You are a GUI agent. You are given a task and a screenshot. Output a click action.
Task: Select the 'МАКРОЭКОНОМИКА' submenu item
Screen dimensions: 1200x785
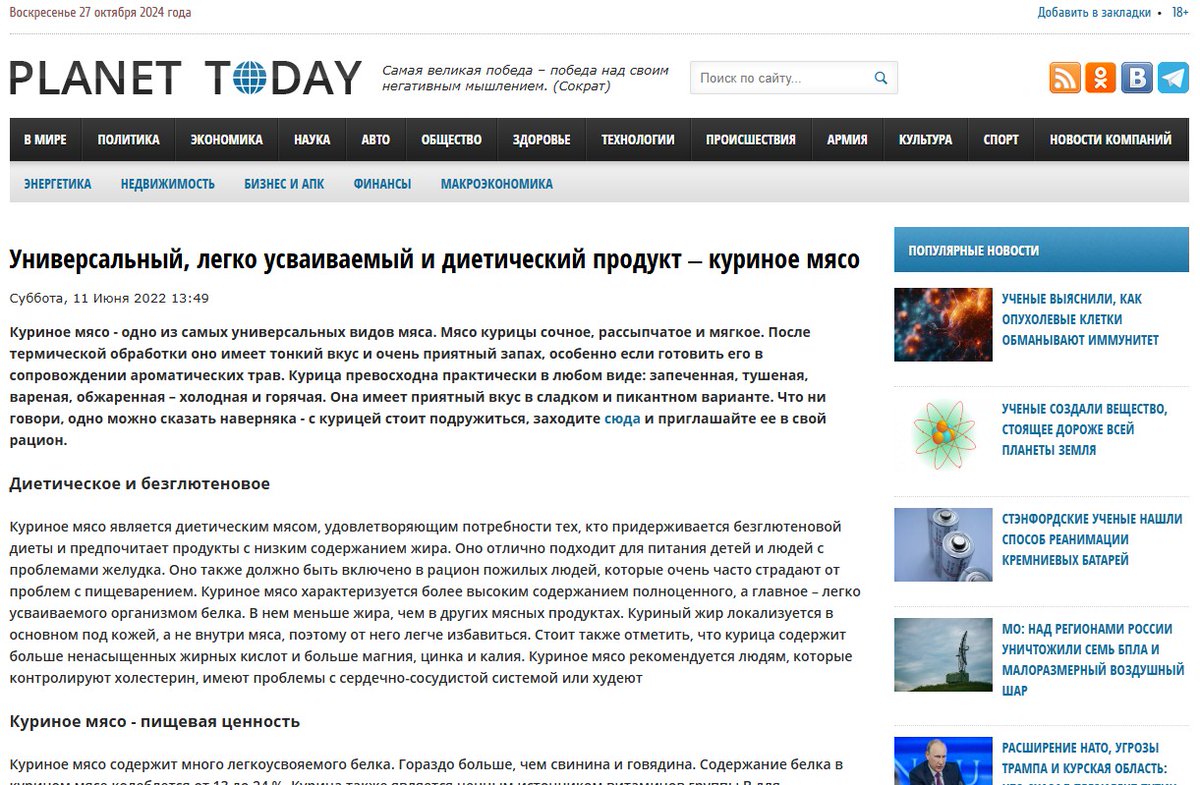coord(497,184)
